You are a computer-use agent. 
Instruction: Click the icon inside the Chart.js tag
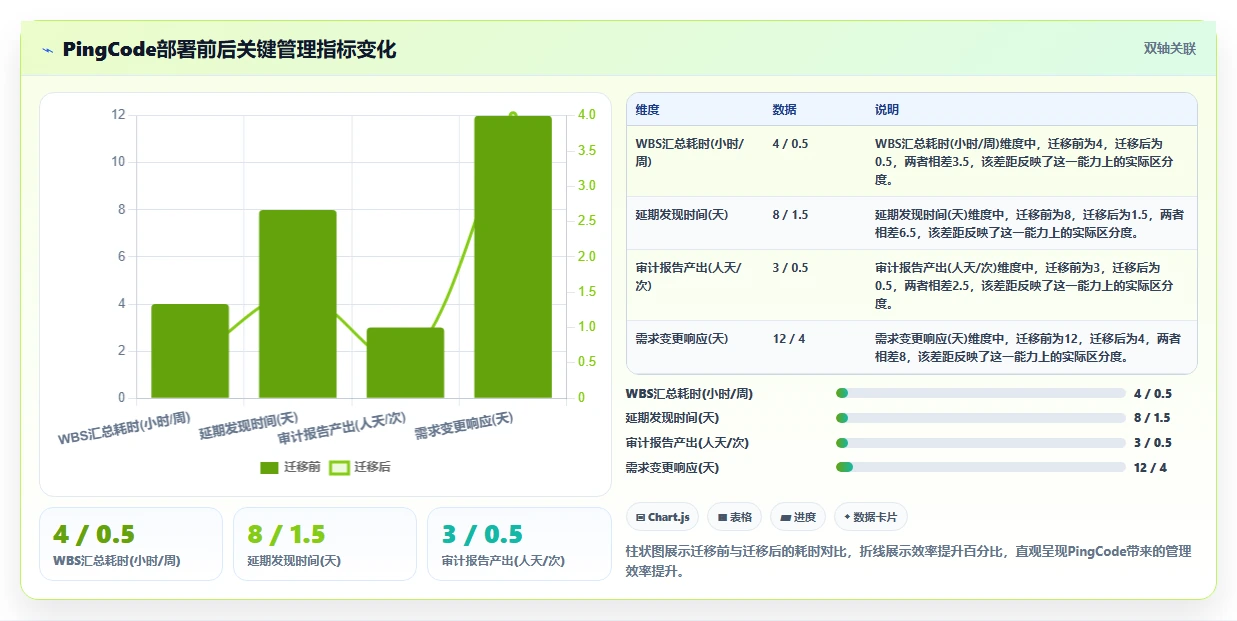pos(640,517)
